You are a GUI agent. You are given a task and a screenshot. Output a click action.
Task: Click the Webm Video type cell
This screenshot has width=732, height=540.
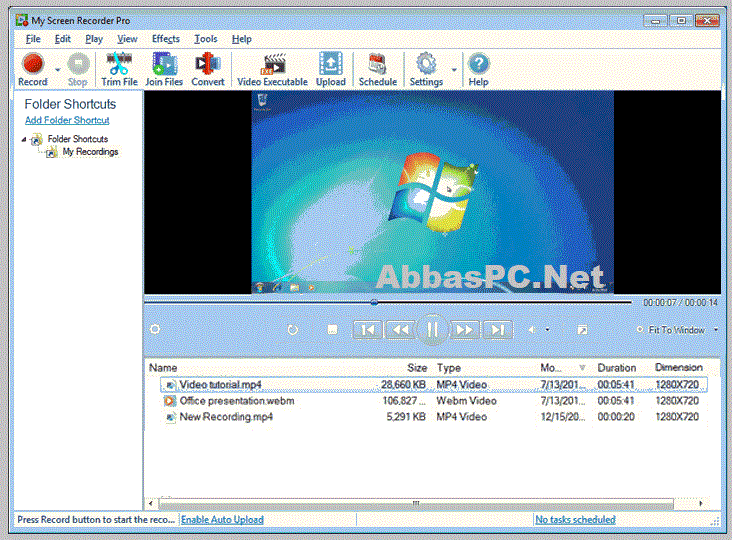pos(466,401)
